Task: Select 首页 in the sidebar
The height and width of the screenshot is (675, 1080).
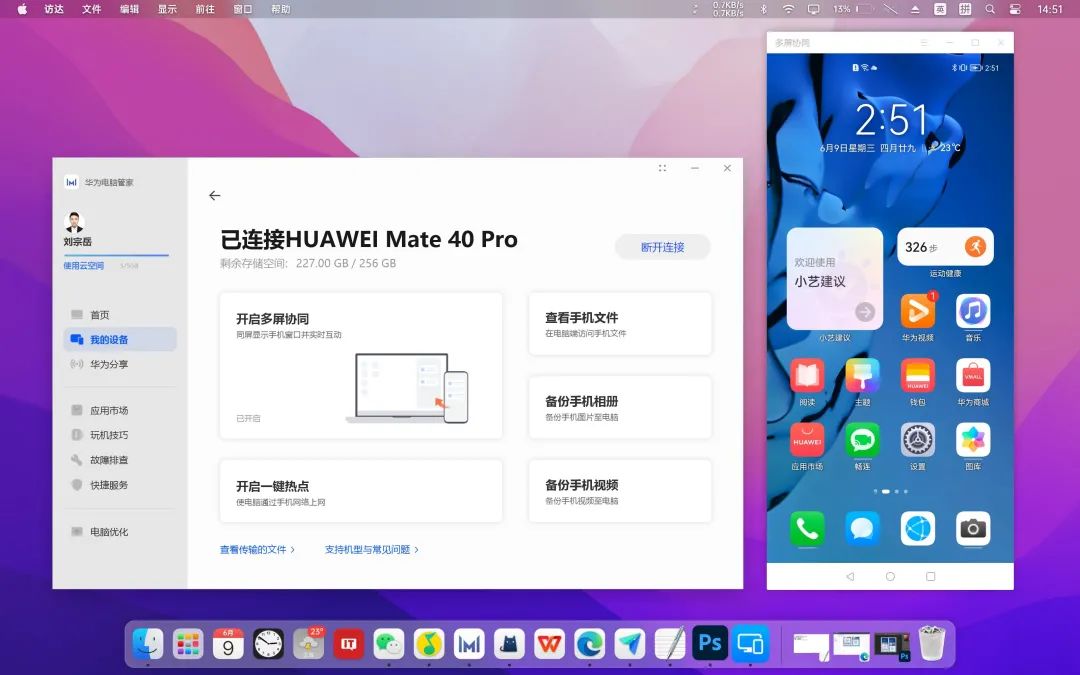Action: [120, 315]
